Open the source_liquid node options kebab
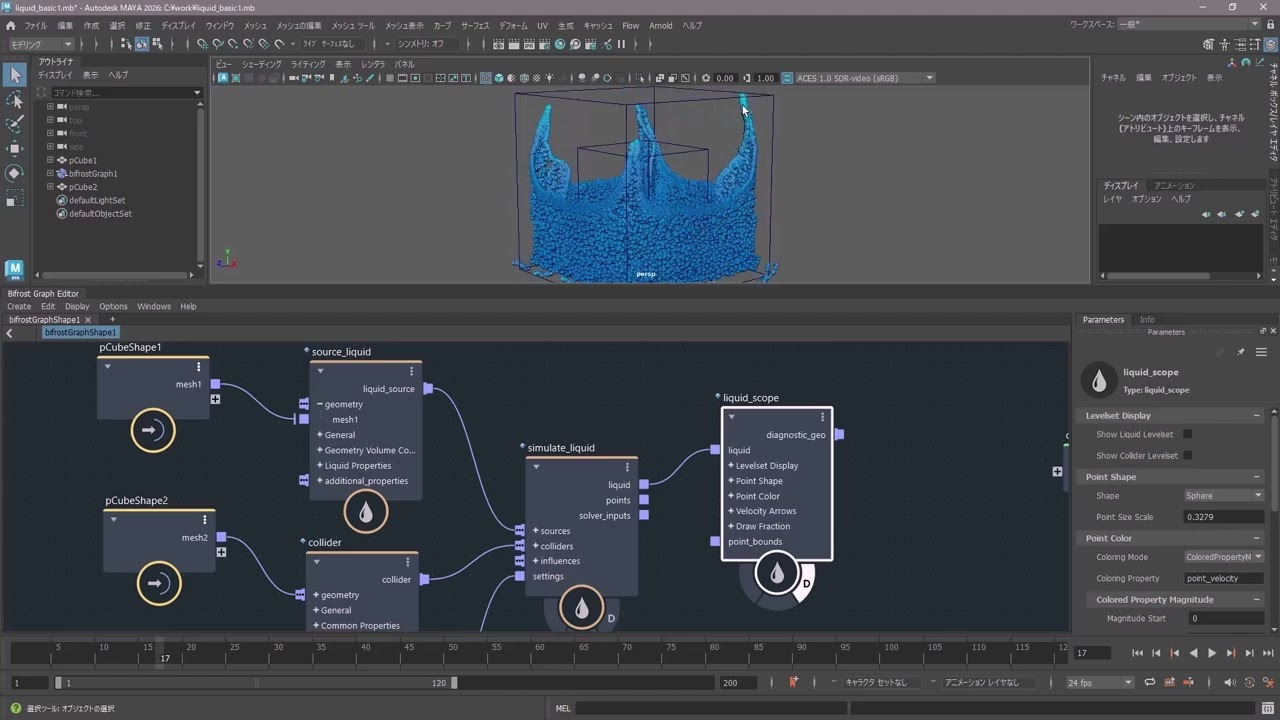The width and height of the screenshot is (1280, 720). click(x=411, y=371)
